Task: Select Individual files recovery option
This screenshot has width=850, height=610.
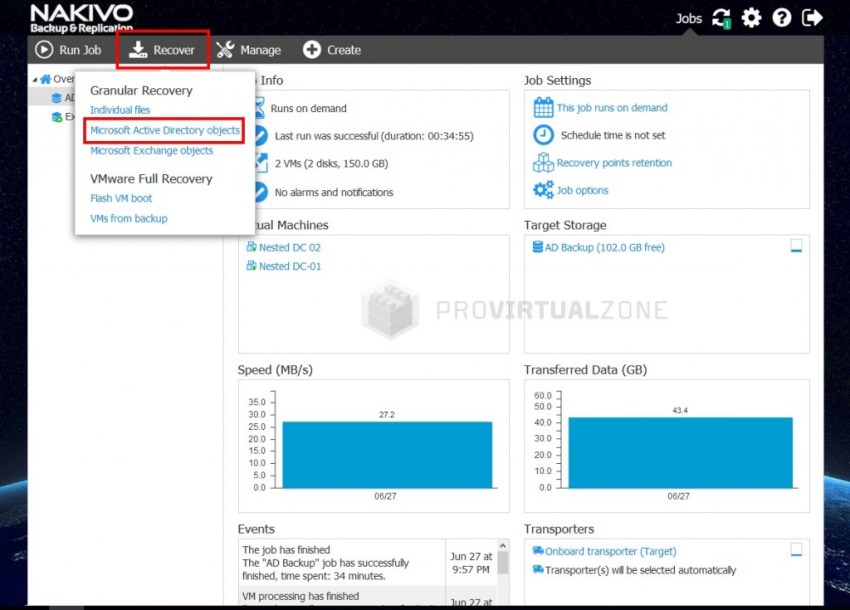Action: [x=120, y=110]
